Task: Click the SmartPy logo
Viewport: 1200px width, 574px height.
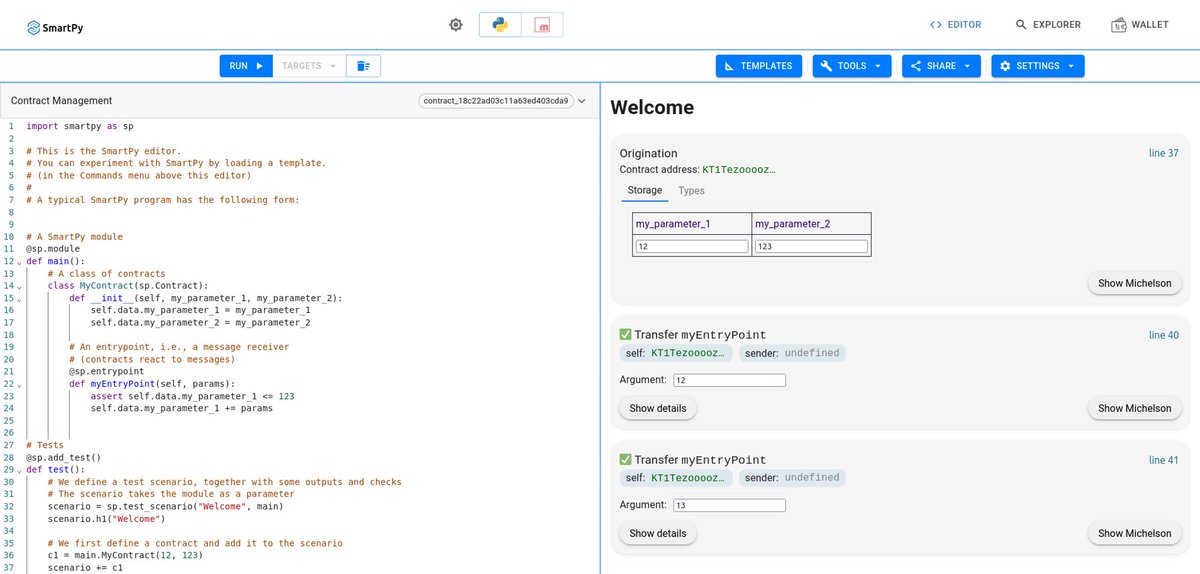Action: [x=55, y=28]
